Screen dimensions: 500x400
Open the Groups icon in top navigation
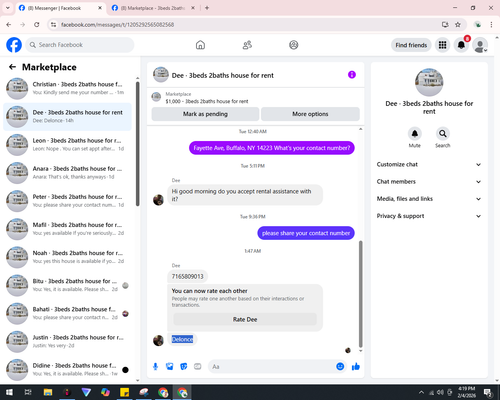point(294,45)
